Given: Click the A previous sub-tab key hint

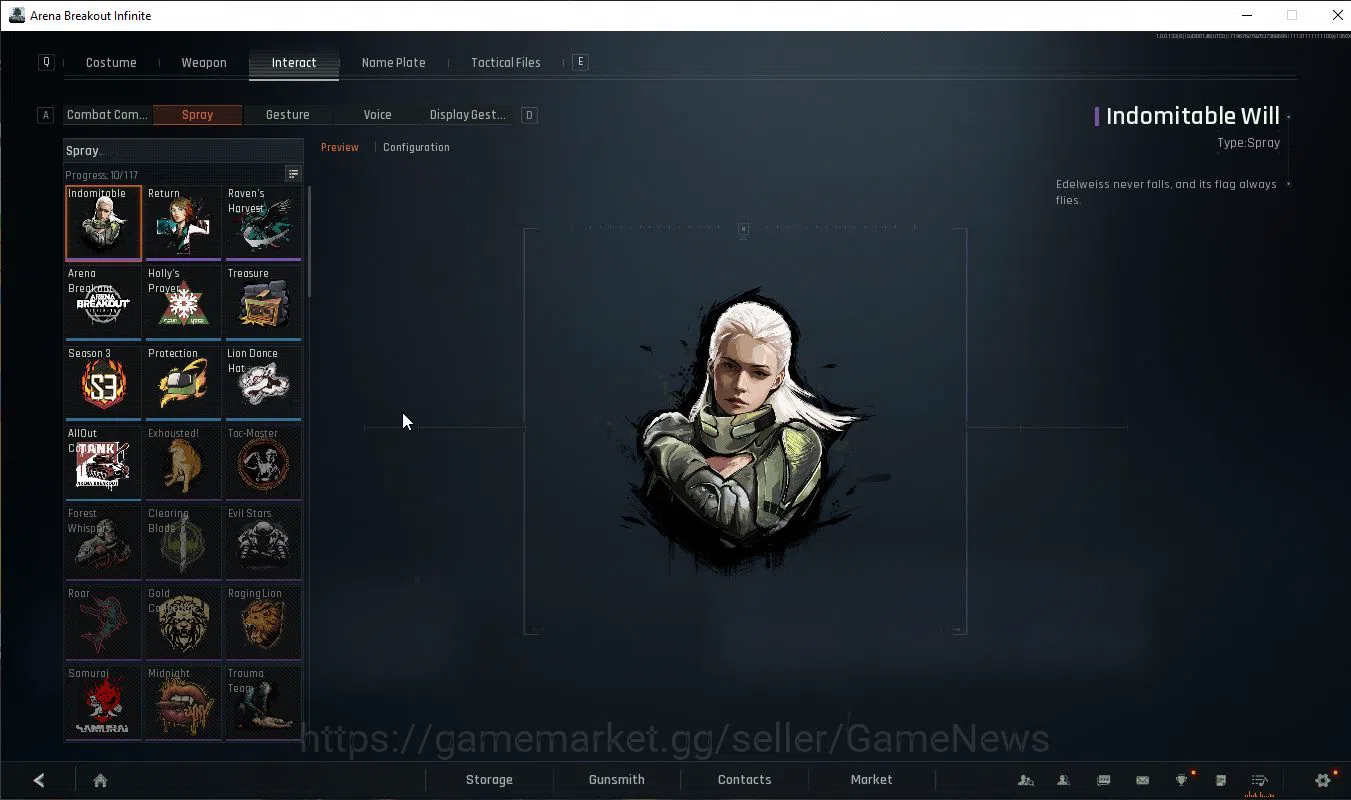Looking at the screenshot, I should (x=45, y=115).
